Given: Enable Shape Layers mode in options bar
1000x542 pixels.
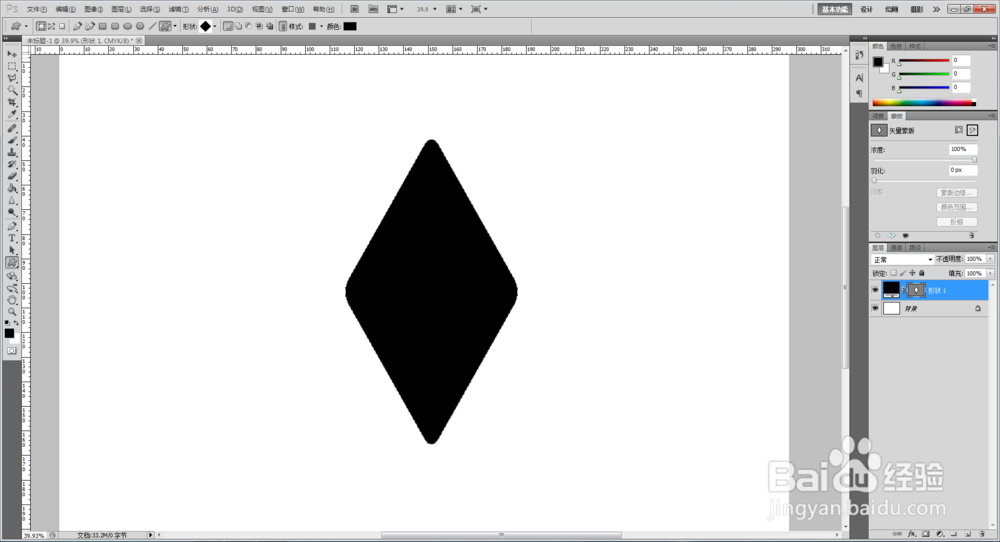Looking at the screenshot, I should pos(41,26).
